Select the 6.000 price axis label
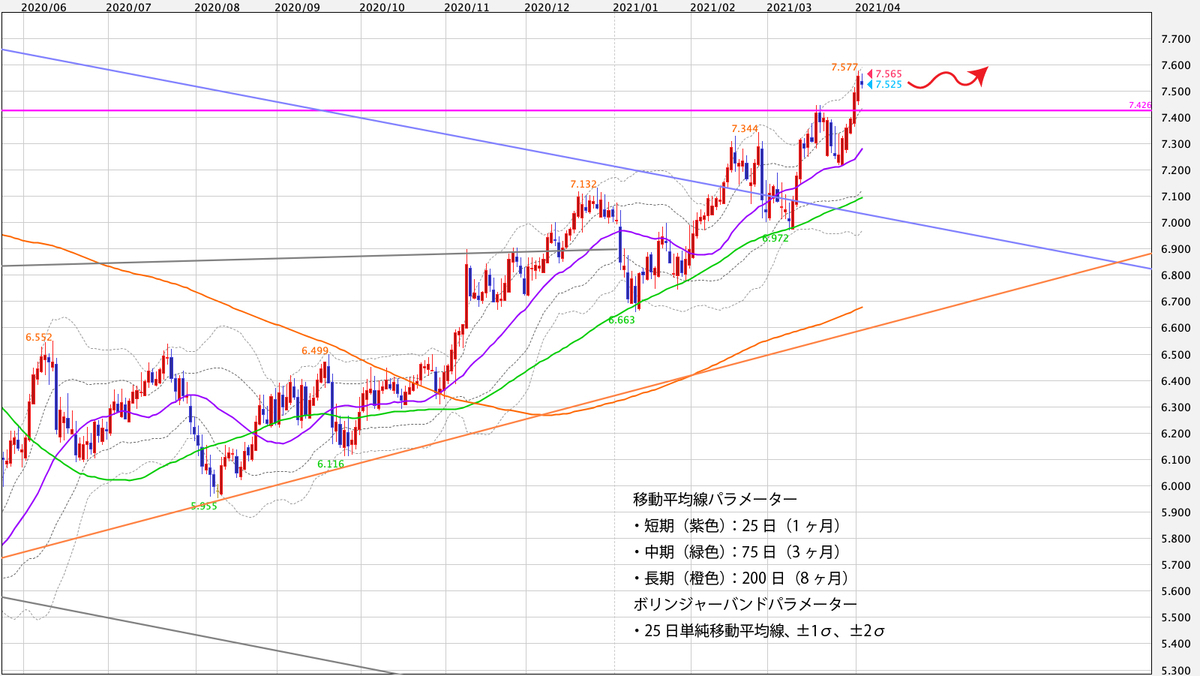The image size is (1200, 676). click(1174, 487)
